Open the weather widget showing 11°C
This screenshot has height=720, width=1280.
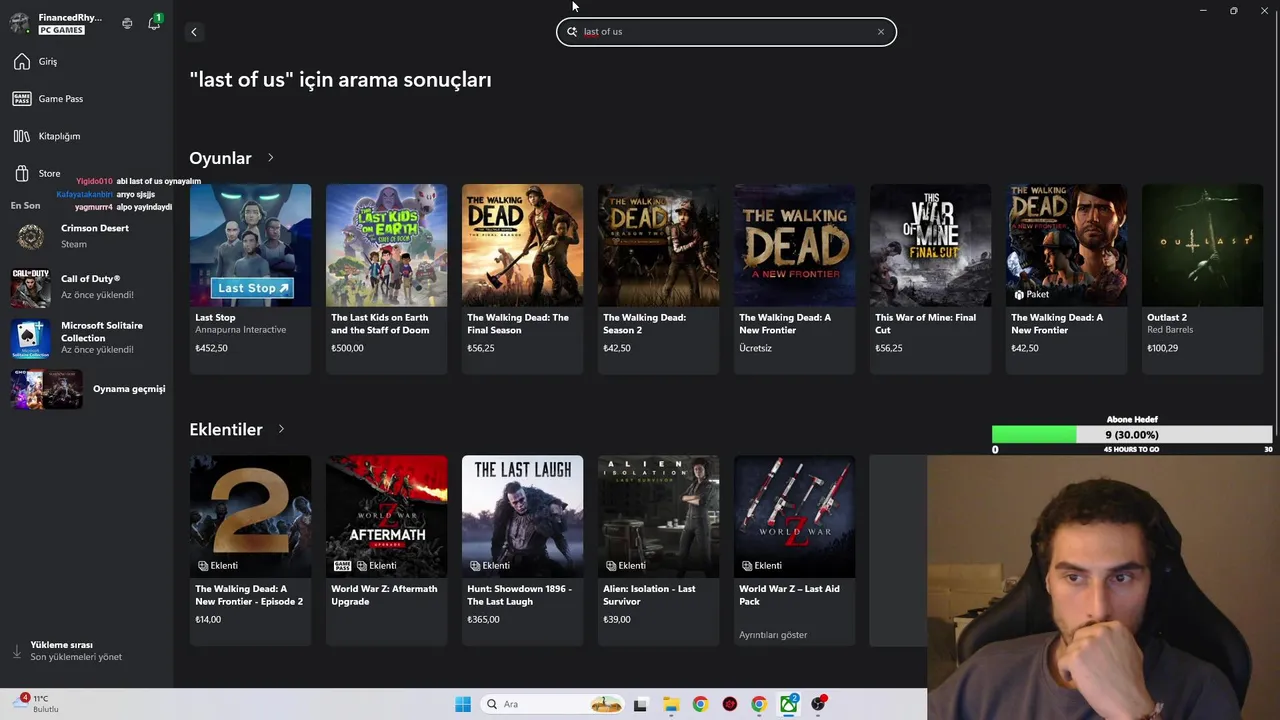36,703
